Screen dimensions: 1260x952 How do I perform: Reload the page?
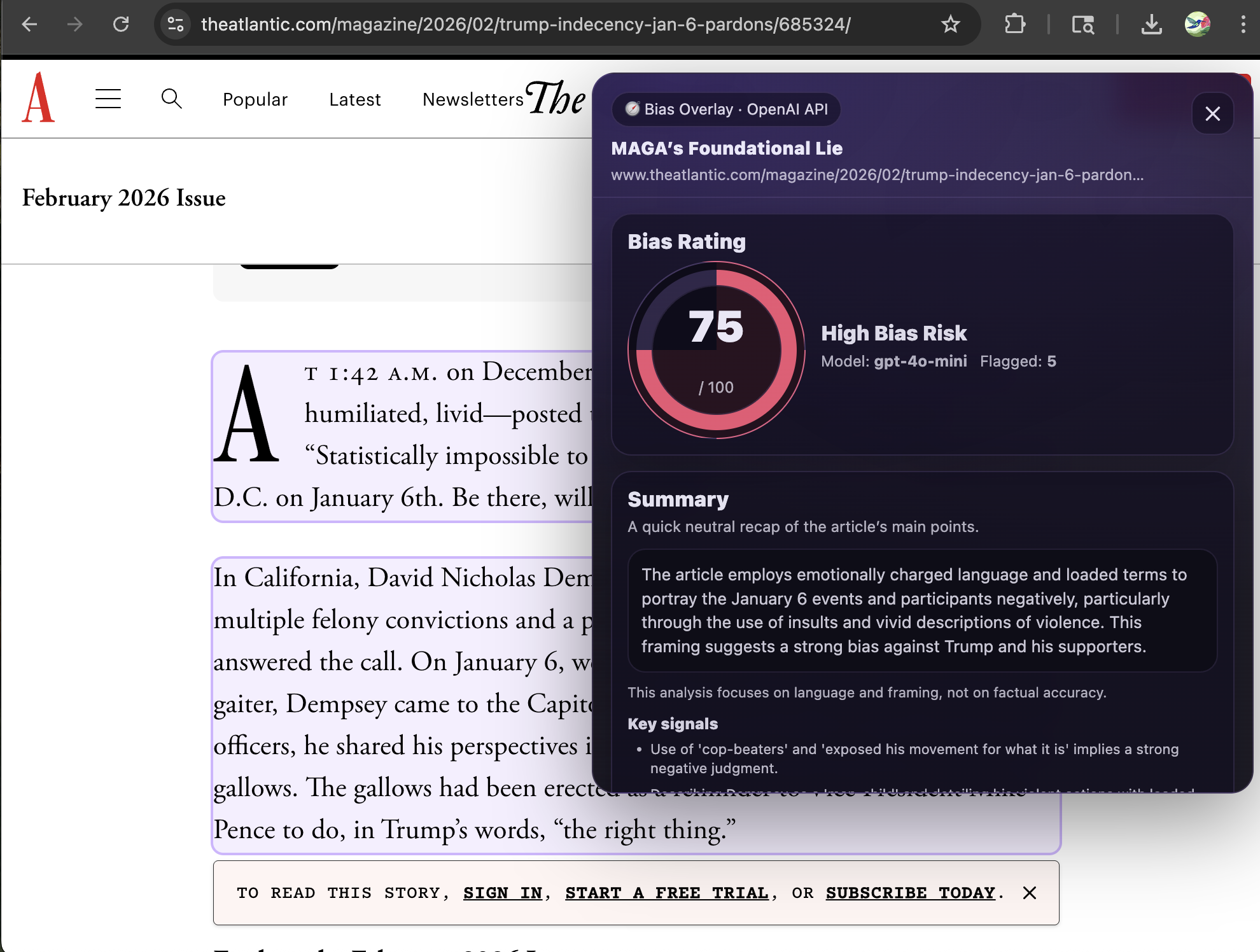point(121,24)
